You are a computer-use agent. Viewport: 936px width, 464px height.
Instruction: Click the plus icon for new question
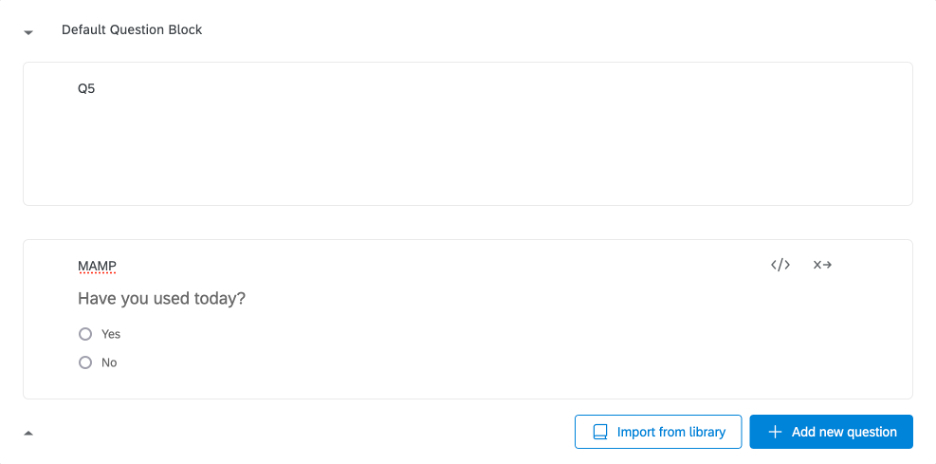tap(775, 432)
